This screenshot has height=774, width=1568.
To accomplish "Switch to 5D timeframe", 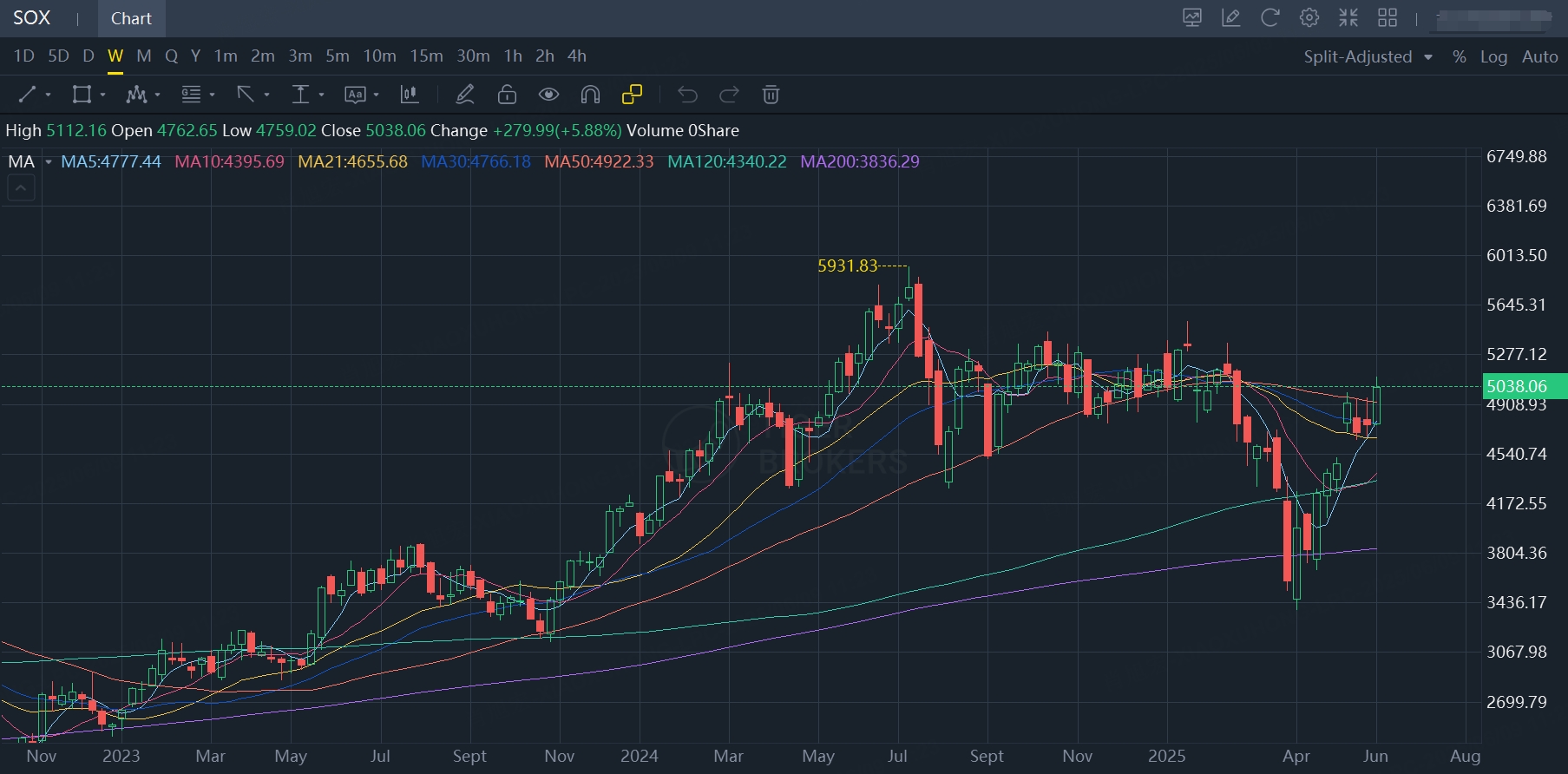I will pos(58,56).
